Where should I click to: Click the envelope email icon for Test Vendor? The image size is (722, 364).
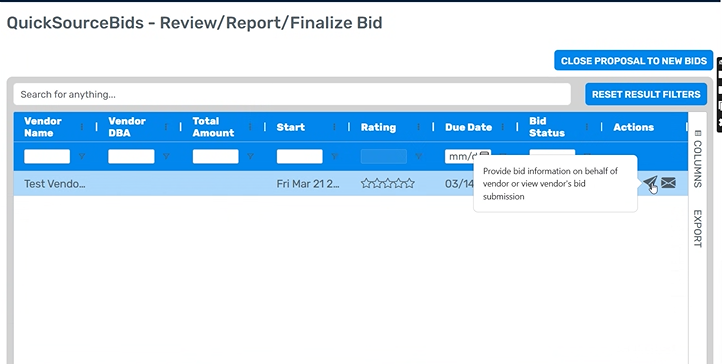pyautogui.click(x=668, y=183)
